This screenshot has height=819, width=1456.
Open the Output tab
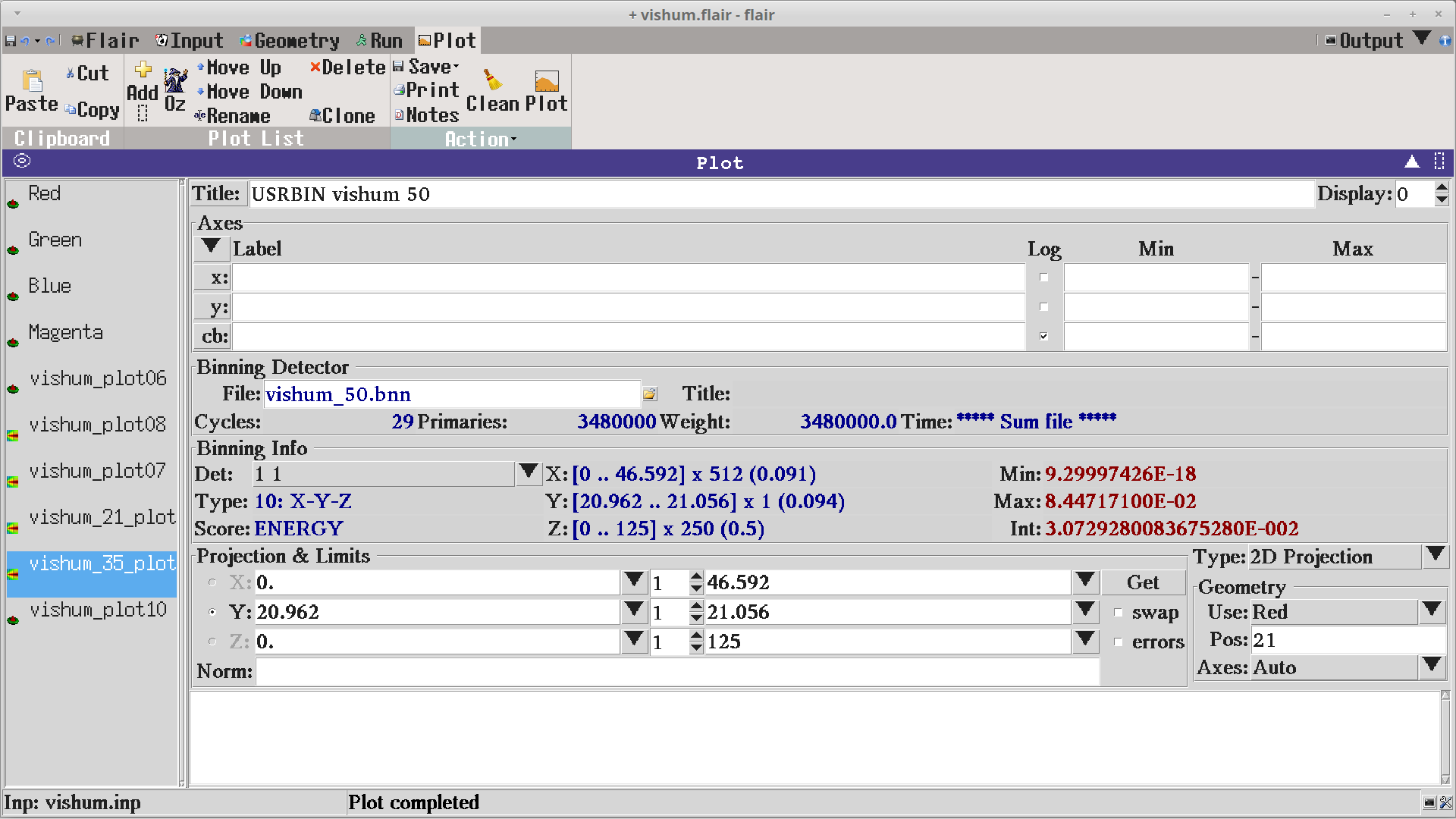1364,41
